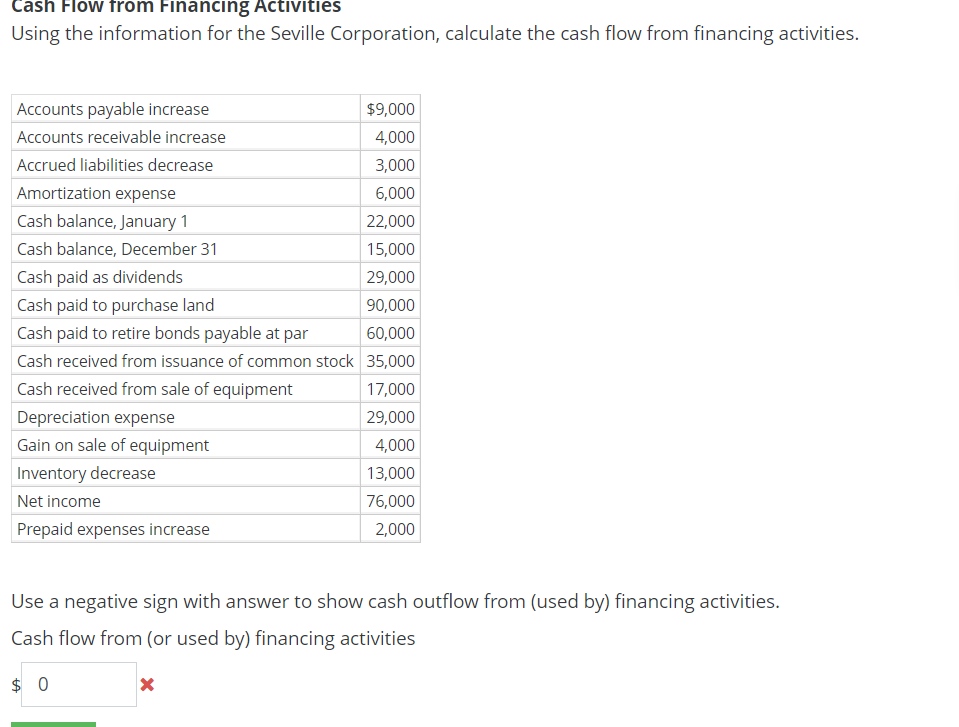
Task: Select the common stock issuance row
Action: (x=185, y=361)
